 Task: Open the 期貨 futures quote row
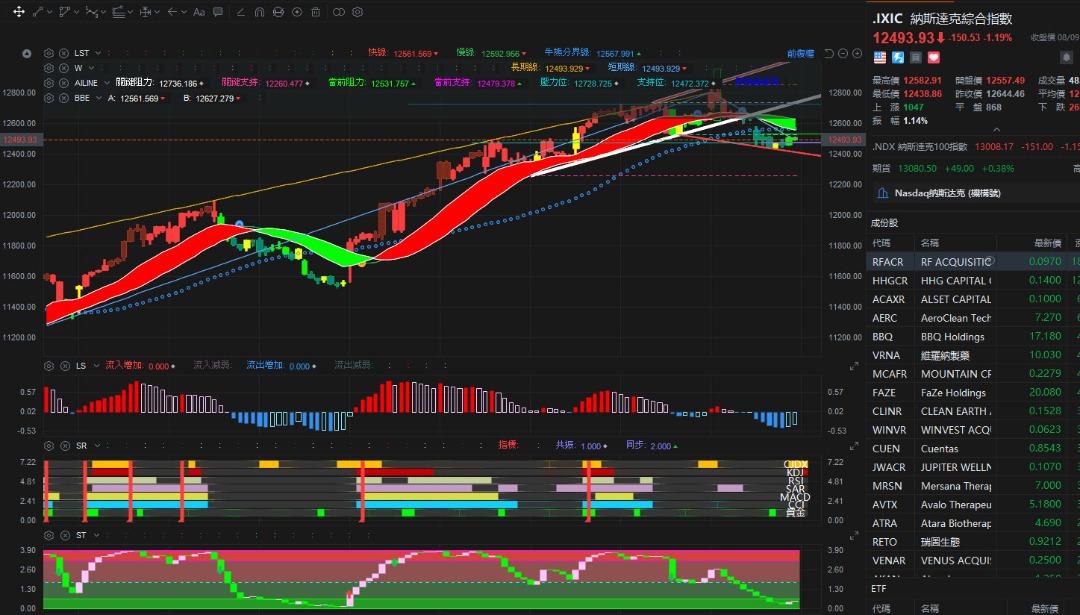(975, 168)
